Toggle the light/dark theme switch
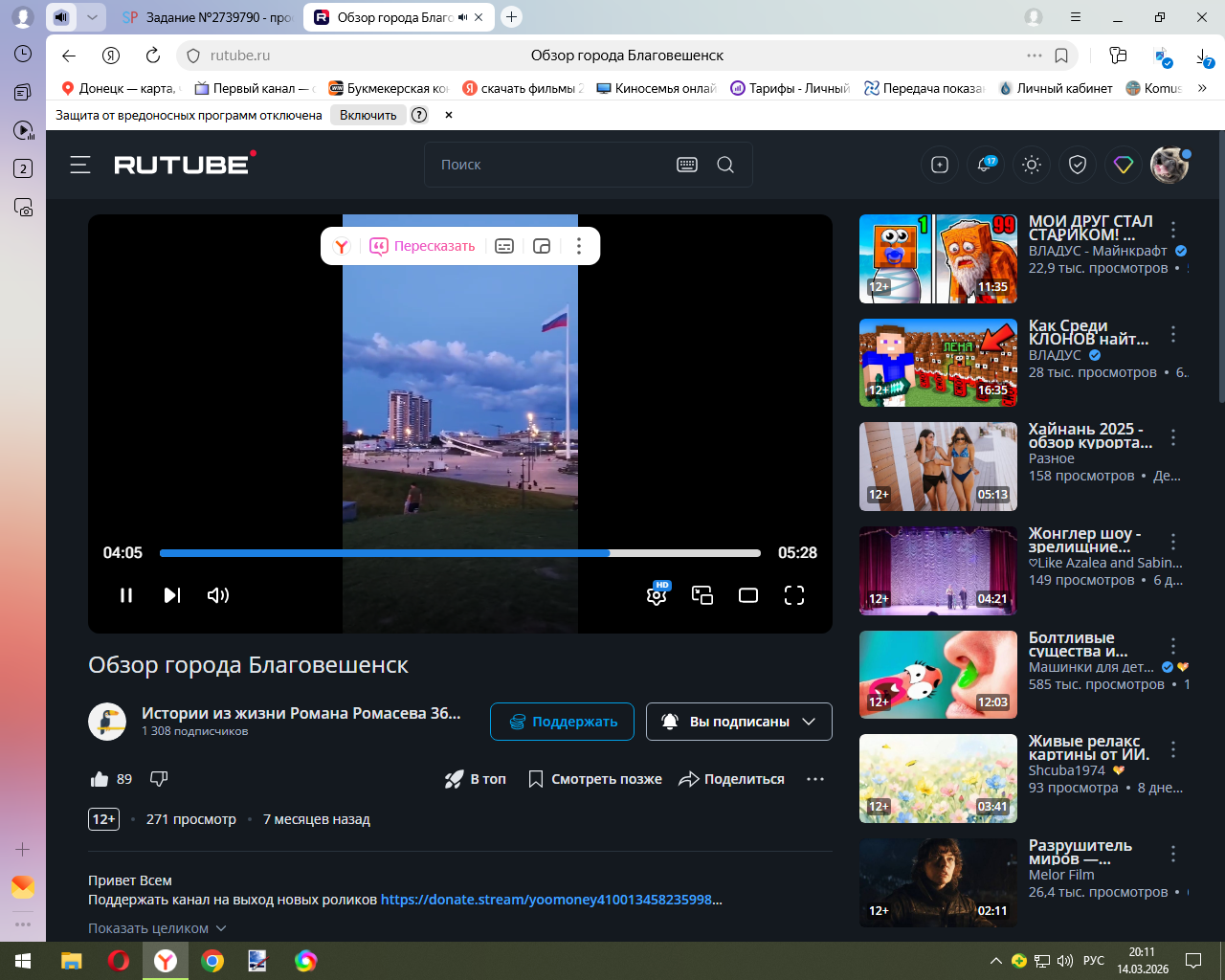Screen dimensions: 1225x980 pyautogui.click(x=1032, y=166)
